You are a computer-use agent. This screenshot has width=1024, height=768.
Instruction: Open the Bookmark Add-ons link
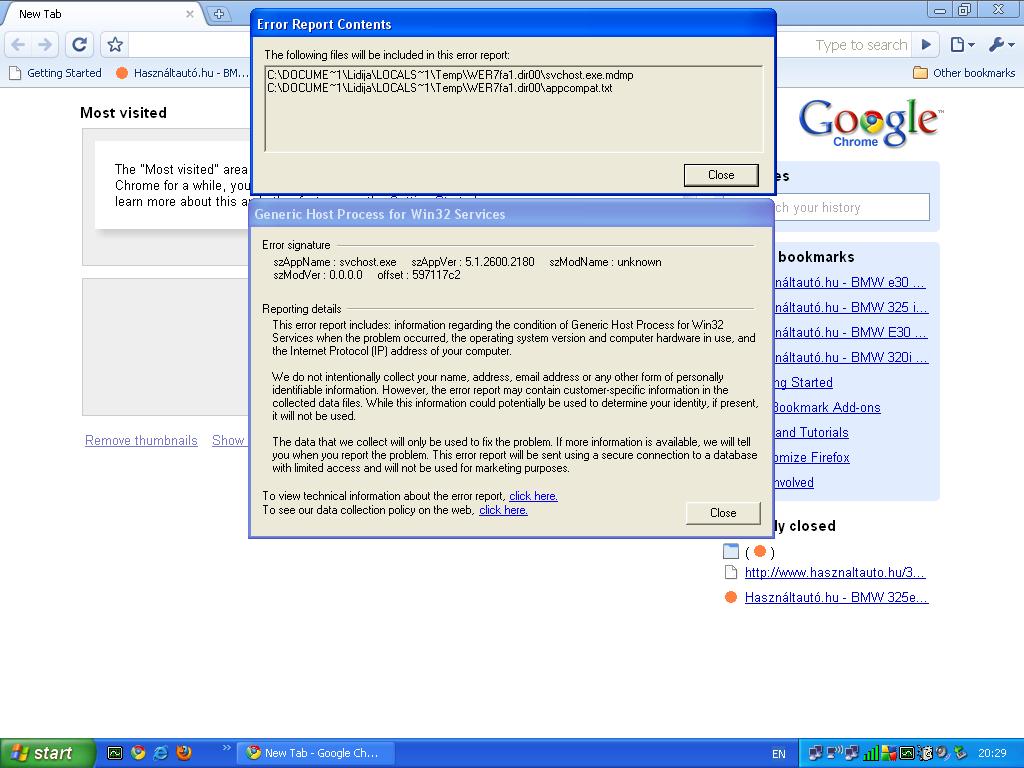click(827, 408)
